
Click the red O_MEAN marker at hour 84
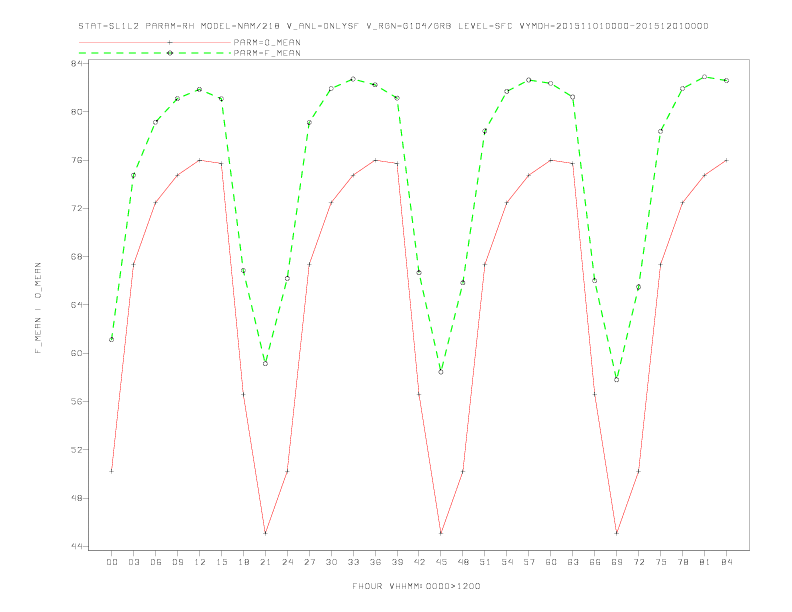pos(727,160)
